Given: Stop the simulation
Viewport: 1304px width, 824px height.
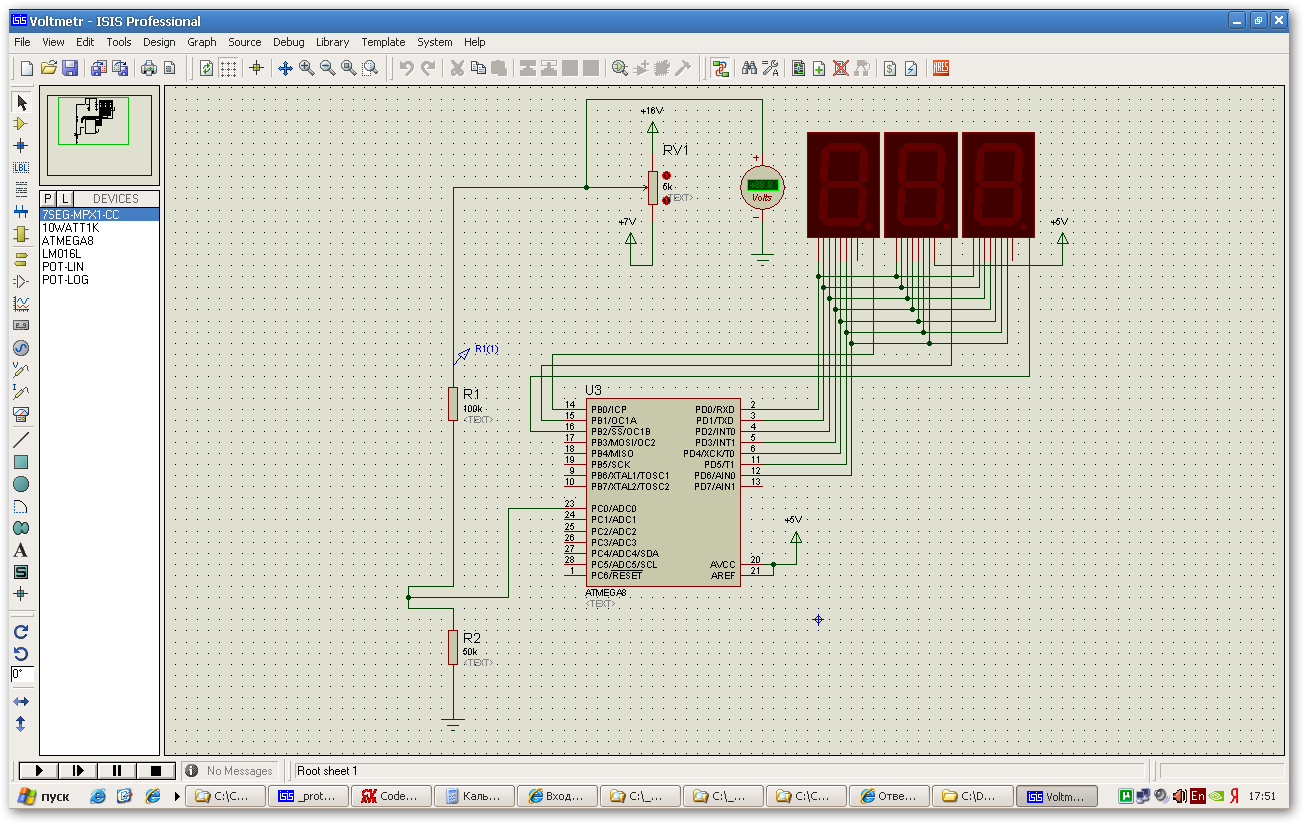Looking at the screenshot, I should (x=156, y=770).
